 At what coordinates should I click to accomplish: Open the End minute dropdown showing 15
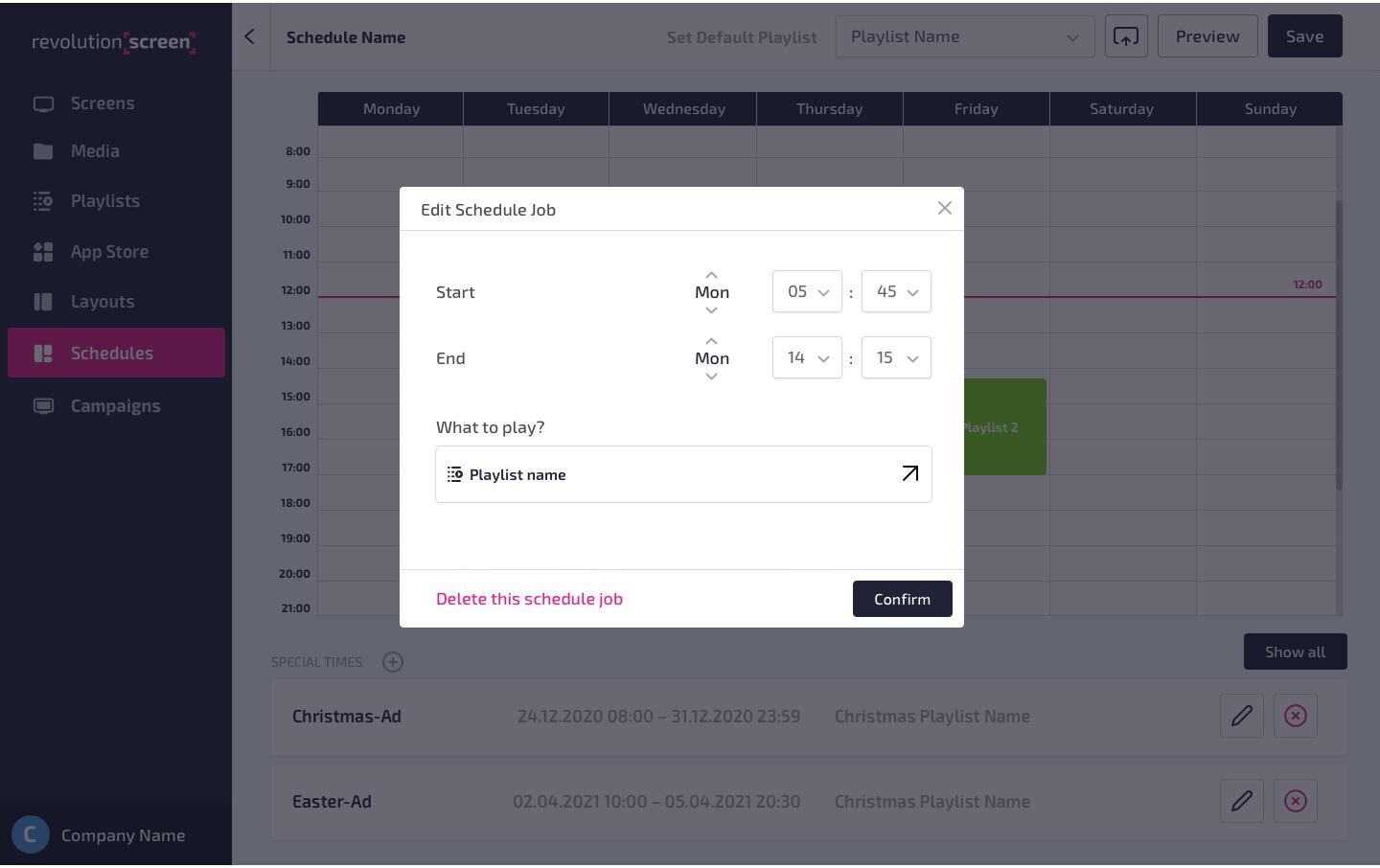pyautogui.click(x=896, y=357)
